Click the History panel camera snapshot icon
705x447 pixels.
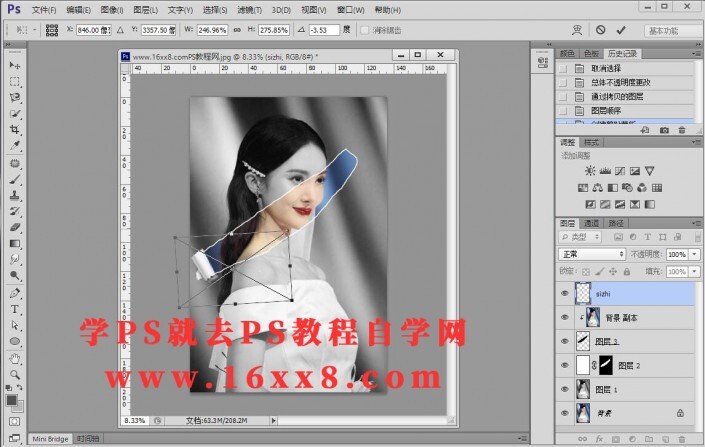click(x=664, y=130)
